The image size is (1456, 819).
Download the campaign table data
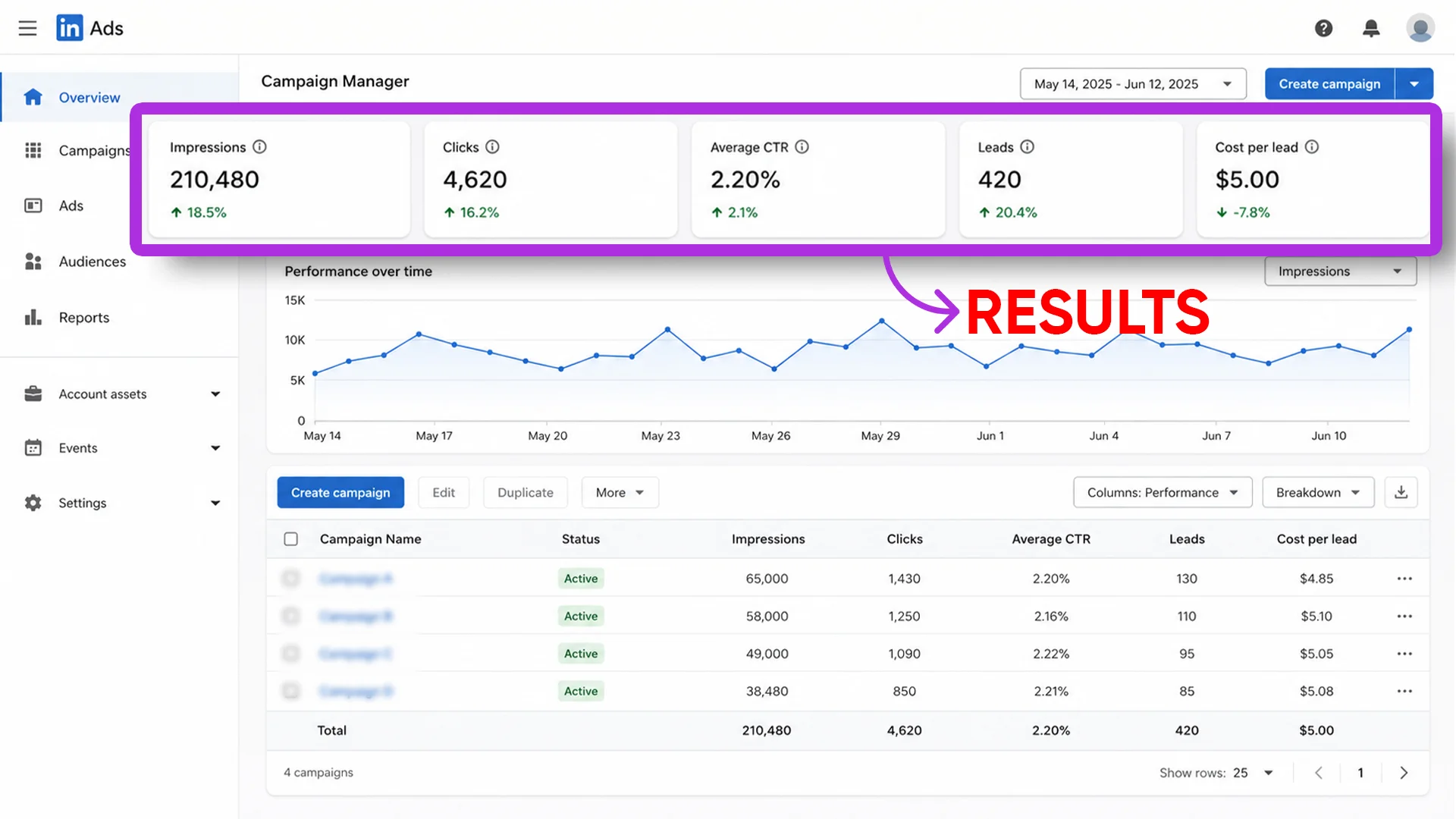[1401, 492]
